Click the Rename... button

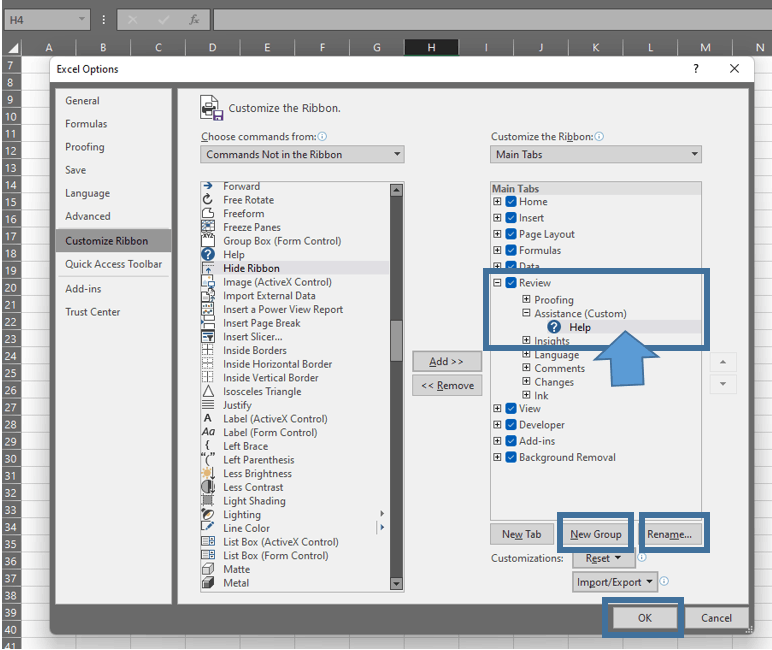[670, 534]
